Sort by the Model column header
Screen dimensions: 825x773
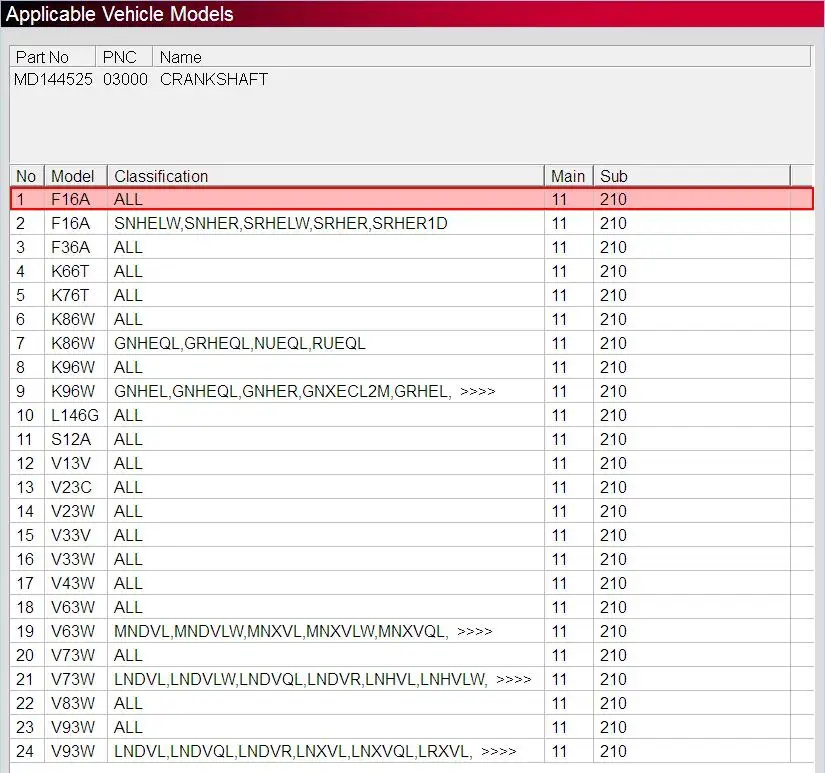[76, 176]
